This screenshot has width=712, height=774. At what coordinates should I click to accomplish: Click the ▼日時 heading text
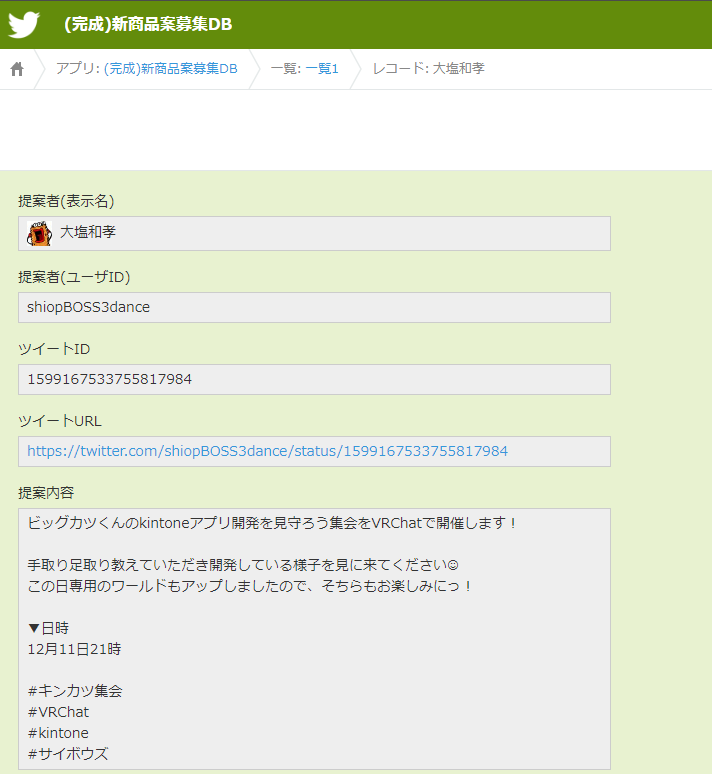point(48,628)
